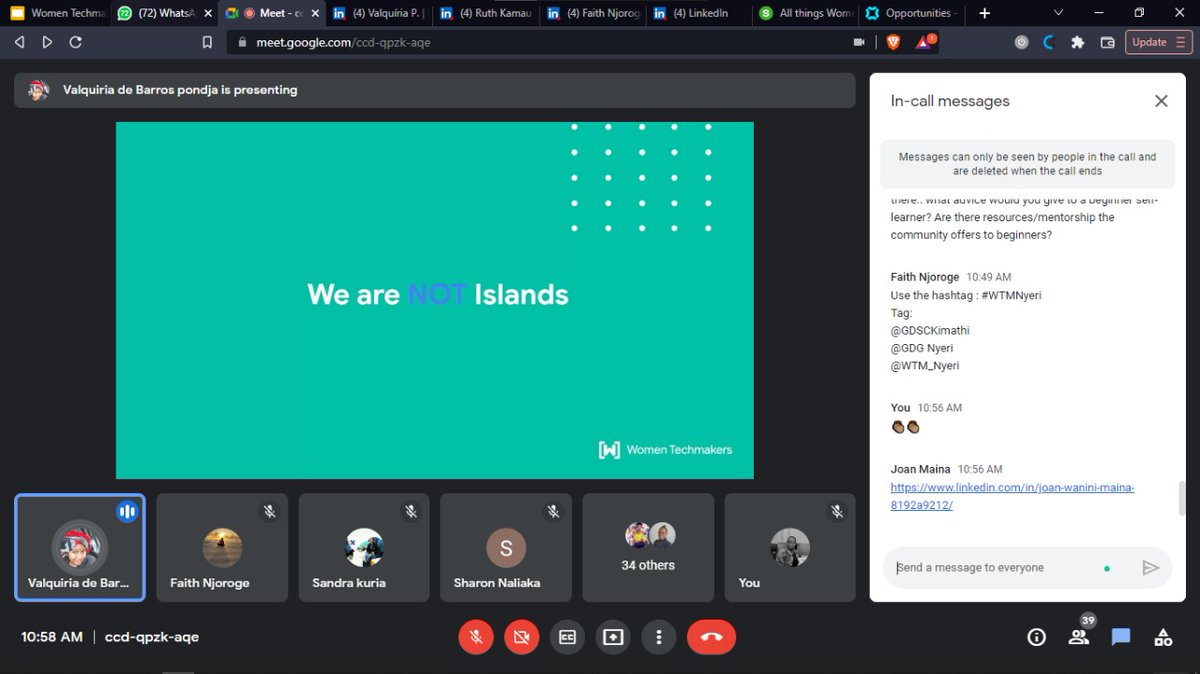
Task: Click the muted mic icon on Sharon Naliaka tile
Action: [x=553, y=511]
